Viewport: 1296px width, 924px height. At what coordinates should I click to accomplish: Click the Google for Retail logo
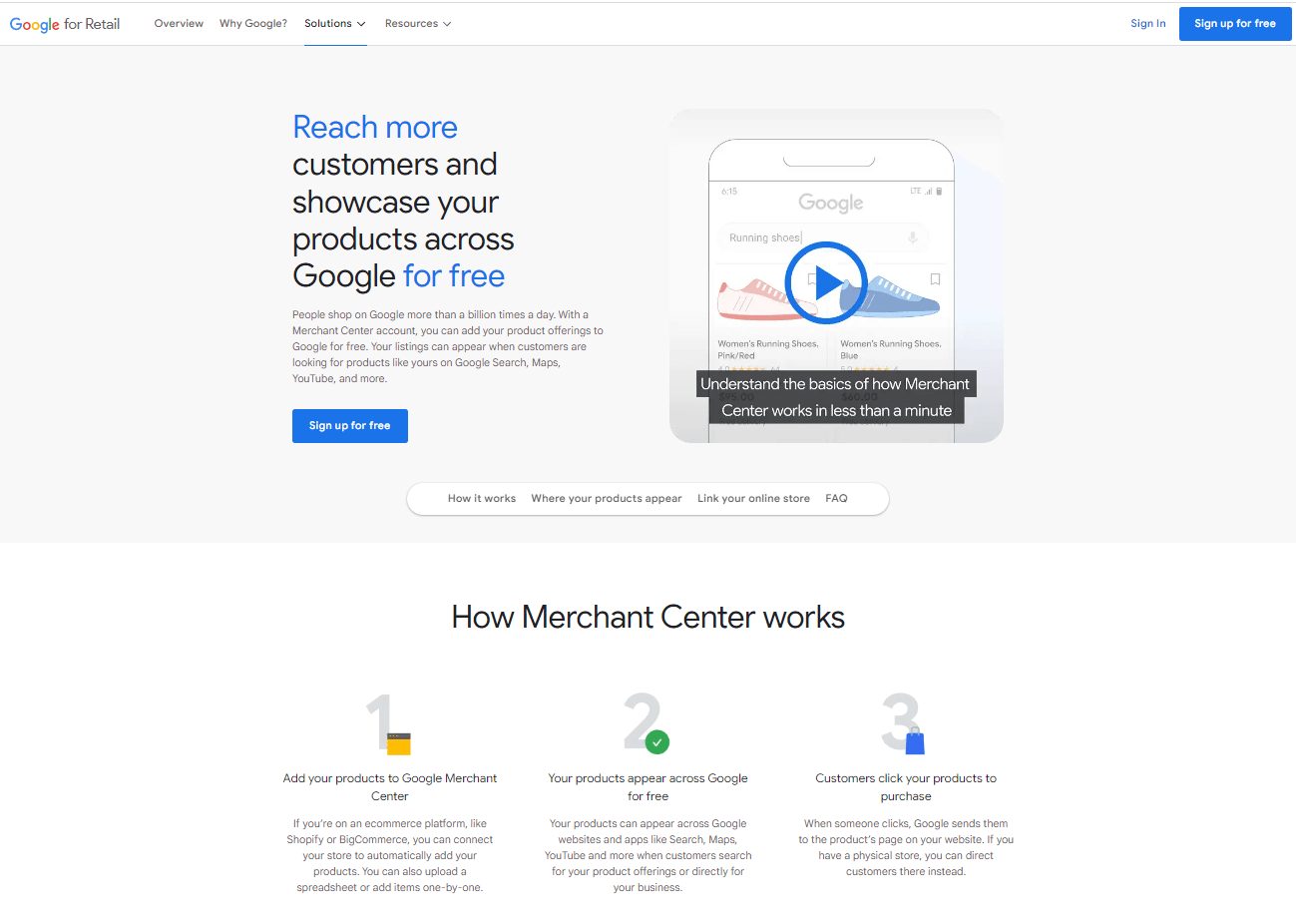coord(65,24)
